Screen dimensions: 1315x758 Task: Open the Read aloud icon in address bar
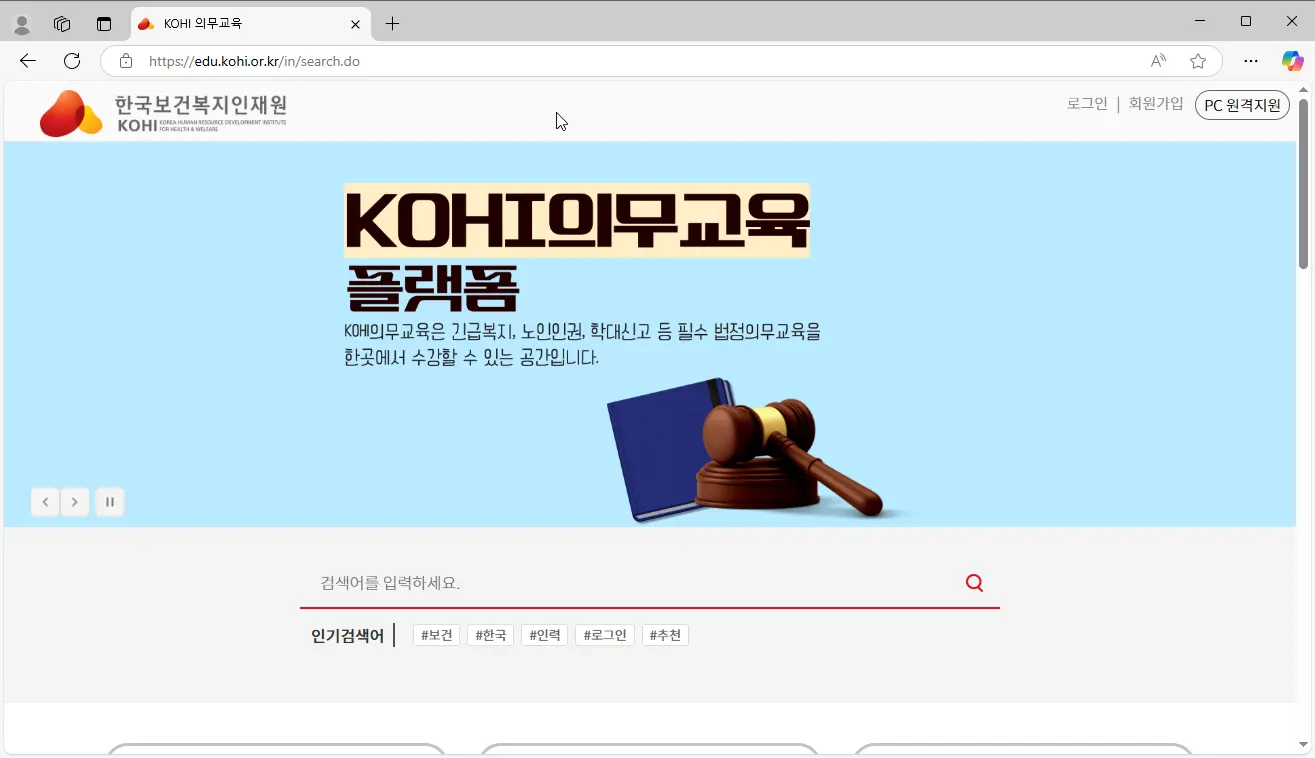coord(1158,61)
